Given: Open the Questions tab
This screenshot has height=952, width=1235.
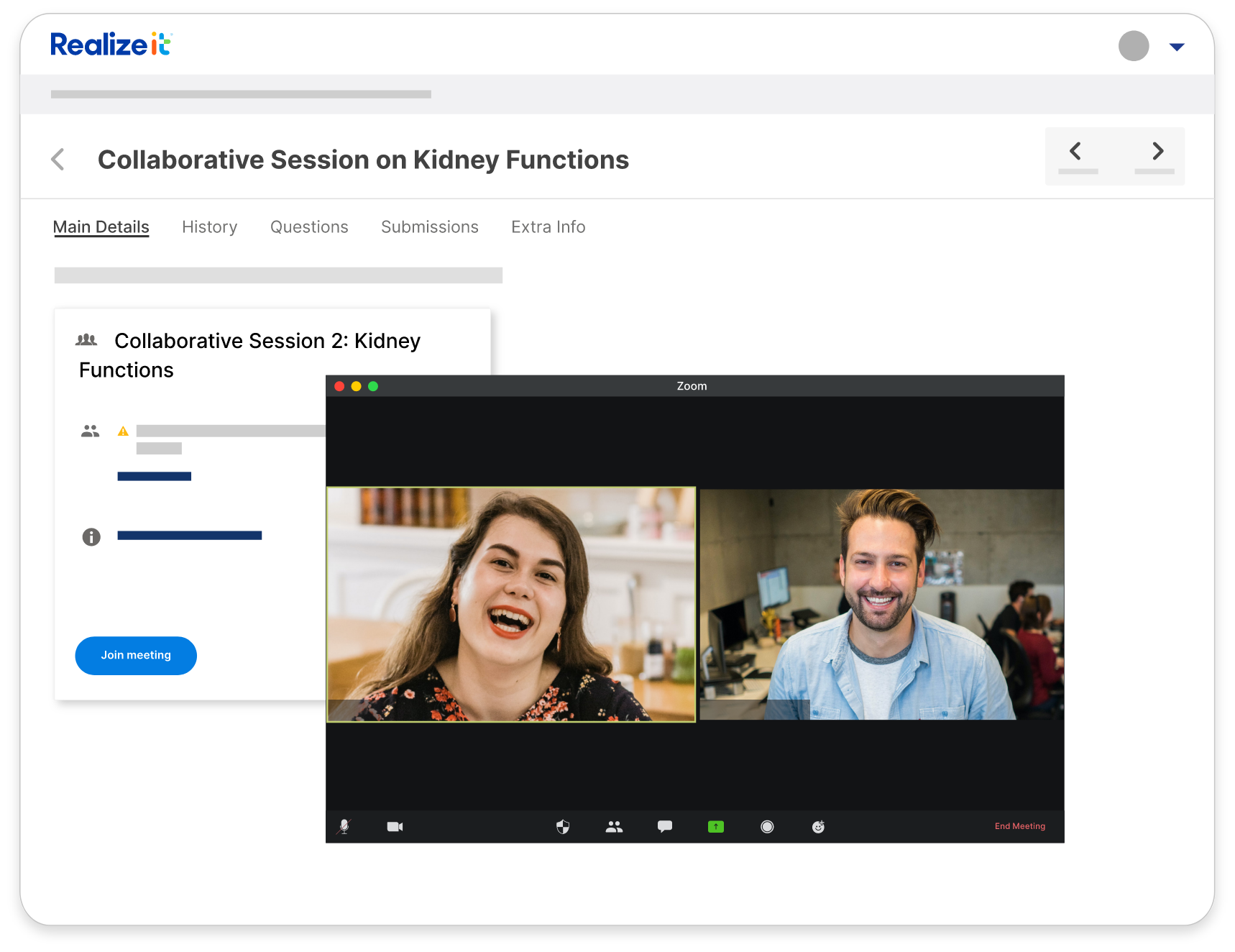Looking at the screenshot, I should click(x=309, y=226).
